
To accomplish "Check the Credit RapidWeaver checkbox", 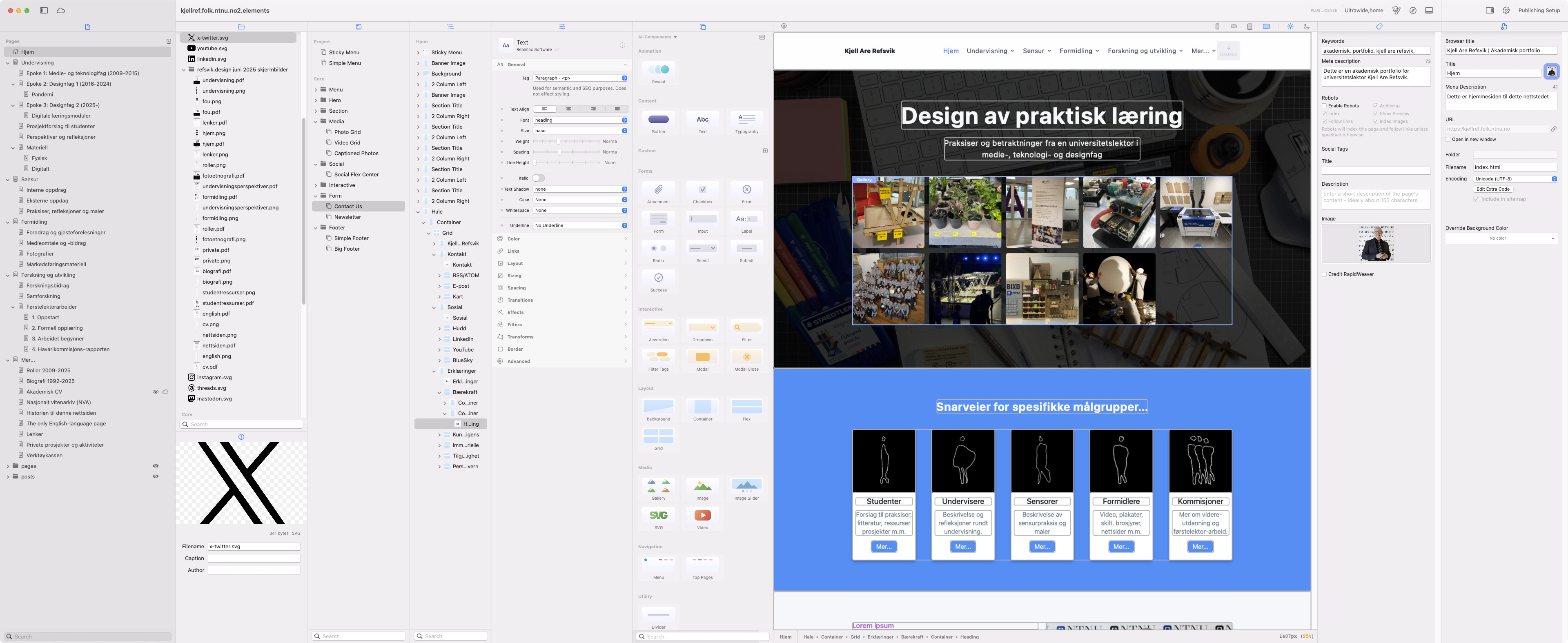I will tap(1325, 274).
